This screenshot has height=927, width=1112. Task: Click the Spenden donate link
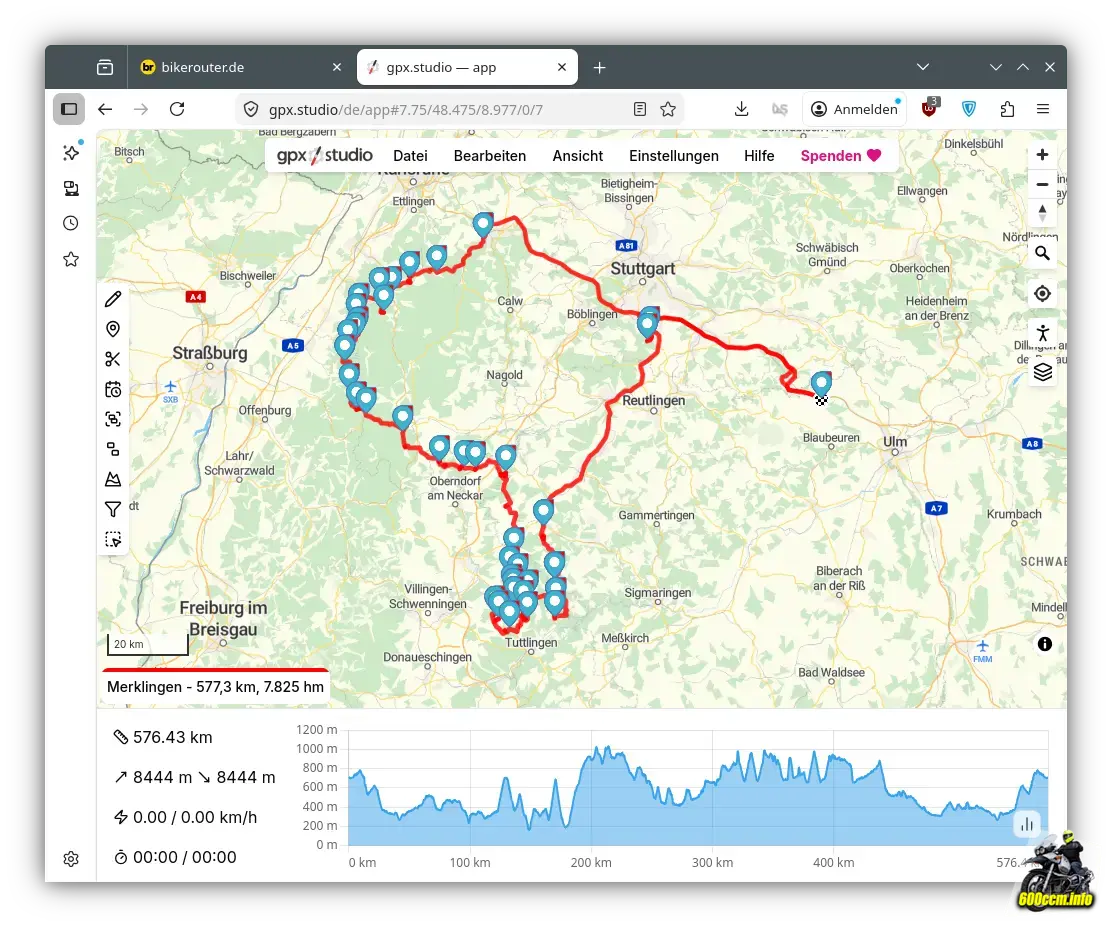tap(840, 156)
